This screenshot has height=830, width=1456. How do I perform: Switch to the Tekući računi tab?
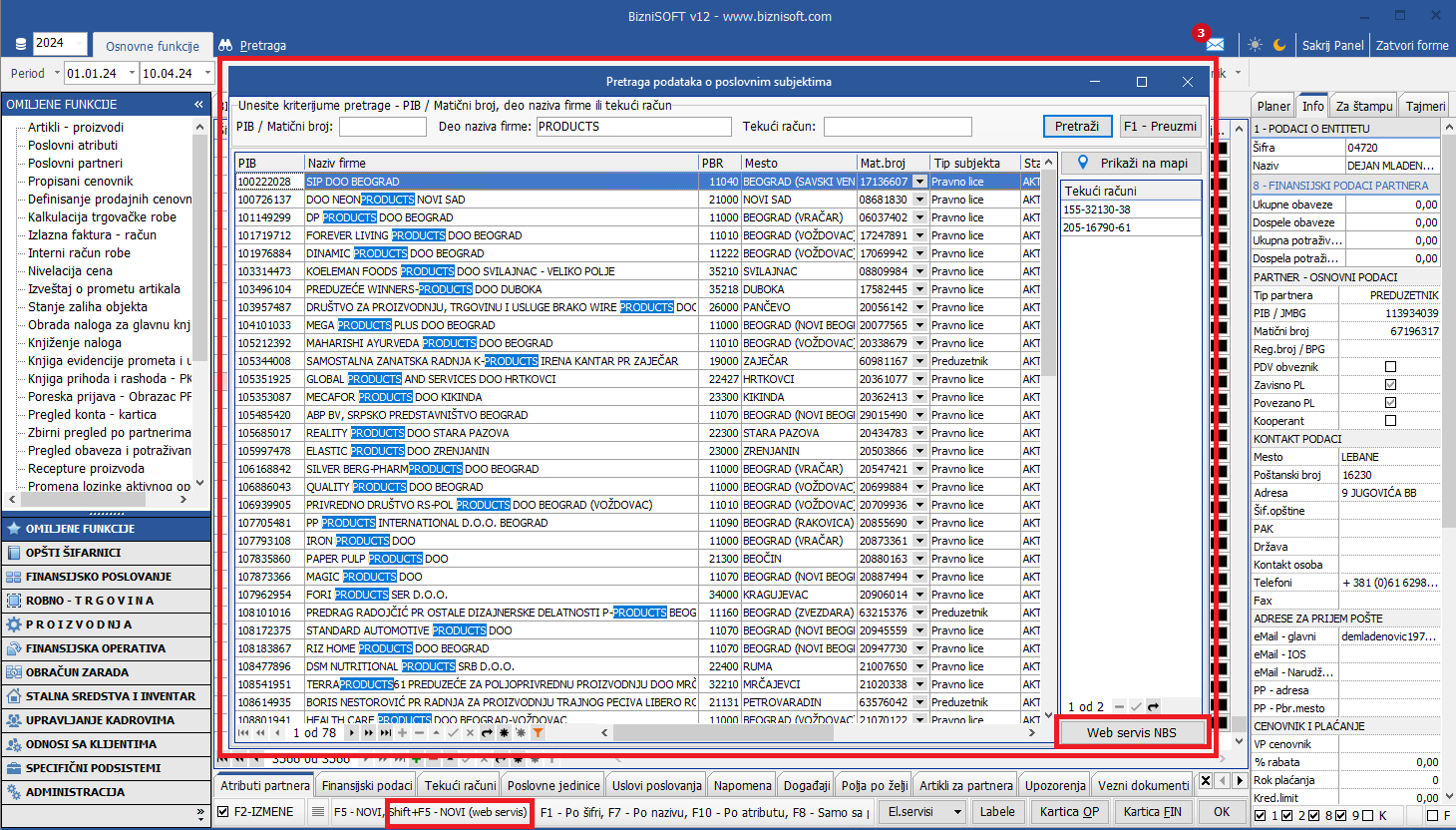point(459,785)
